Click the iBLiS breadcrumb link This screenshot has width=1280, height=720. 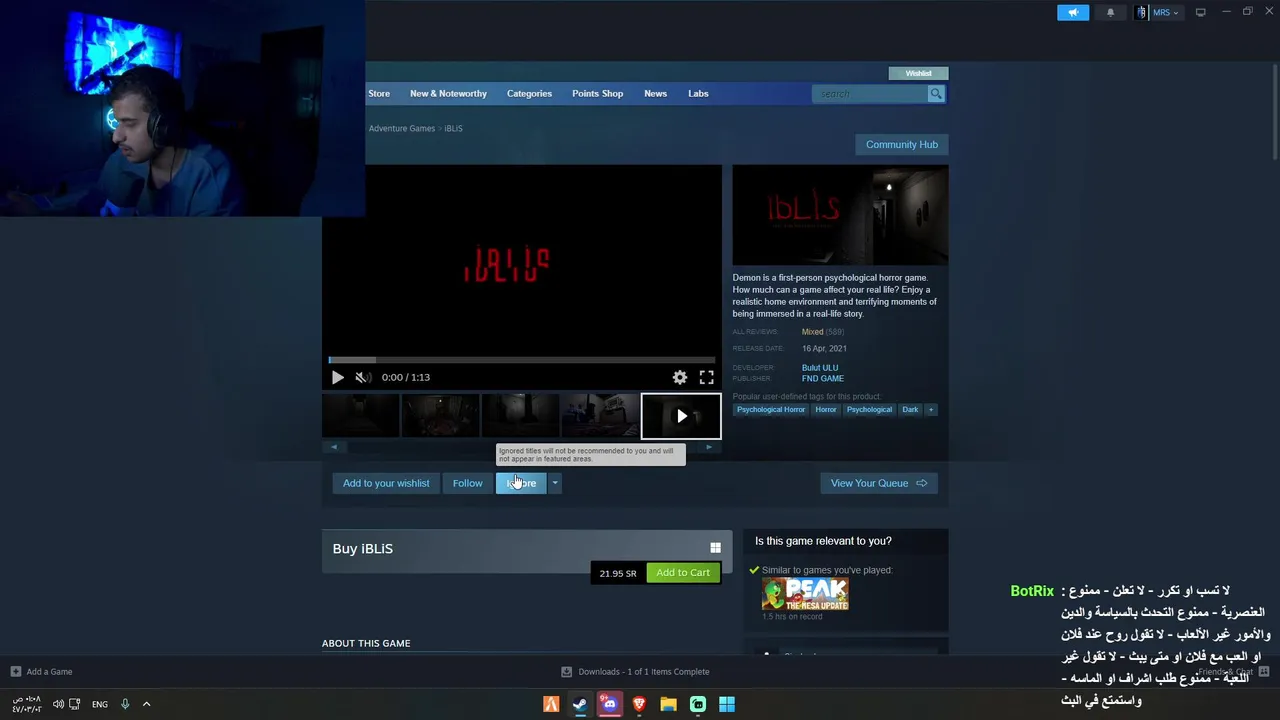point(453,128)
